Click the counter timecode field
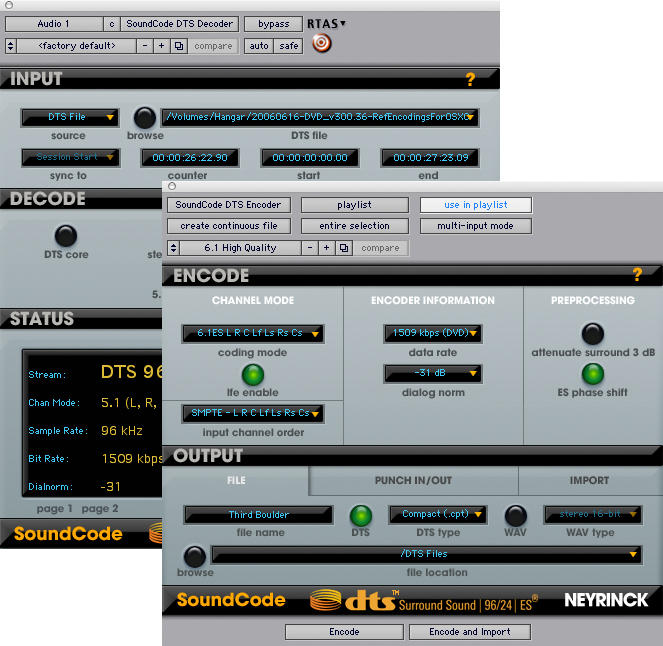The width and height of the screenshot is (663, 646). (190, 158)
